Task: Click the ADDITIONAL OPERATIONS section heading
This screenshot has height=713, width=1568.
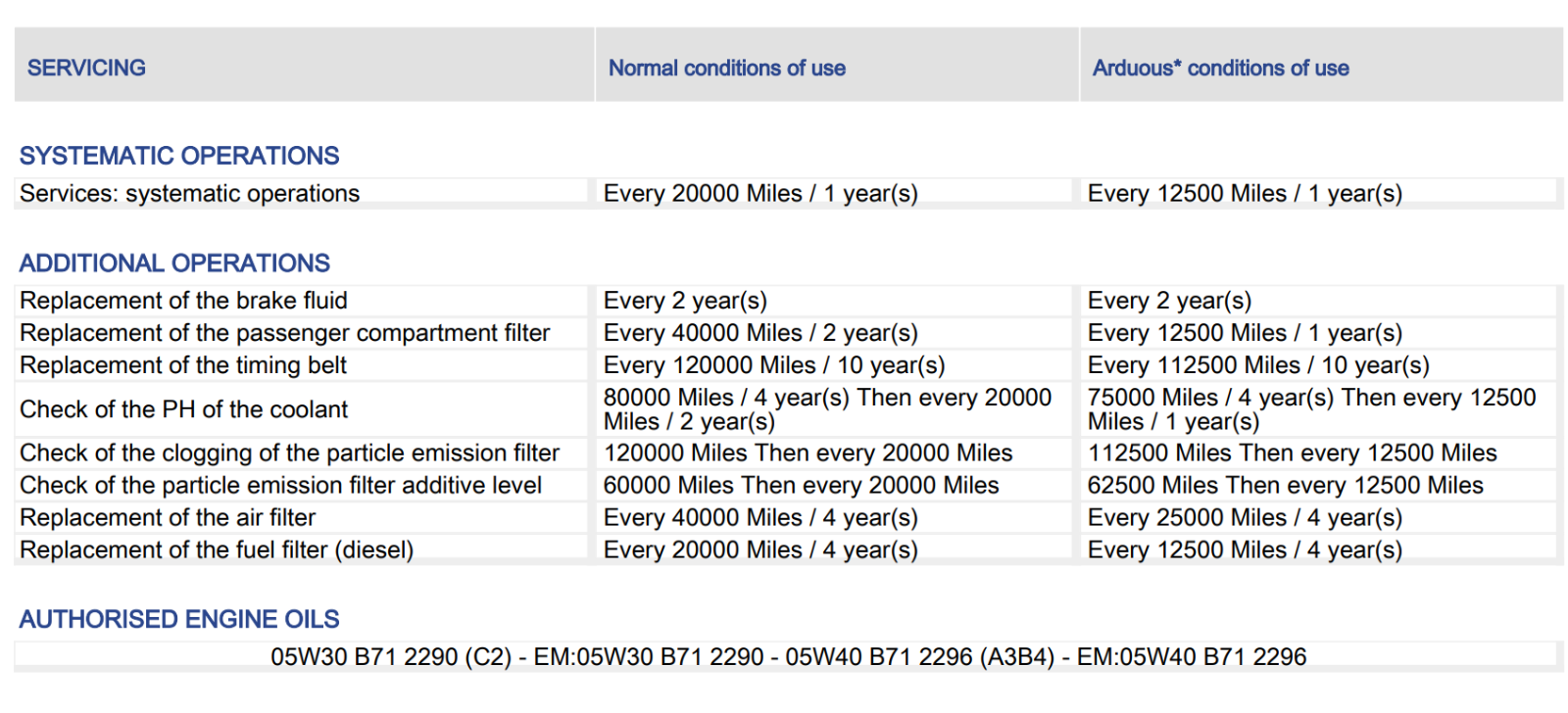Action: (174, 263)
